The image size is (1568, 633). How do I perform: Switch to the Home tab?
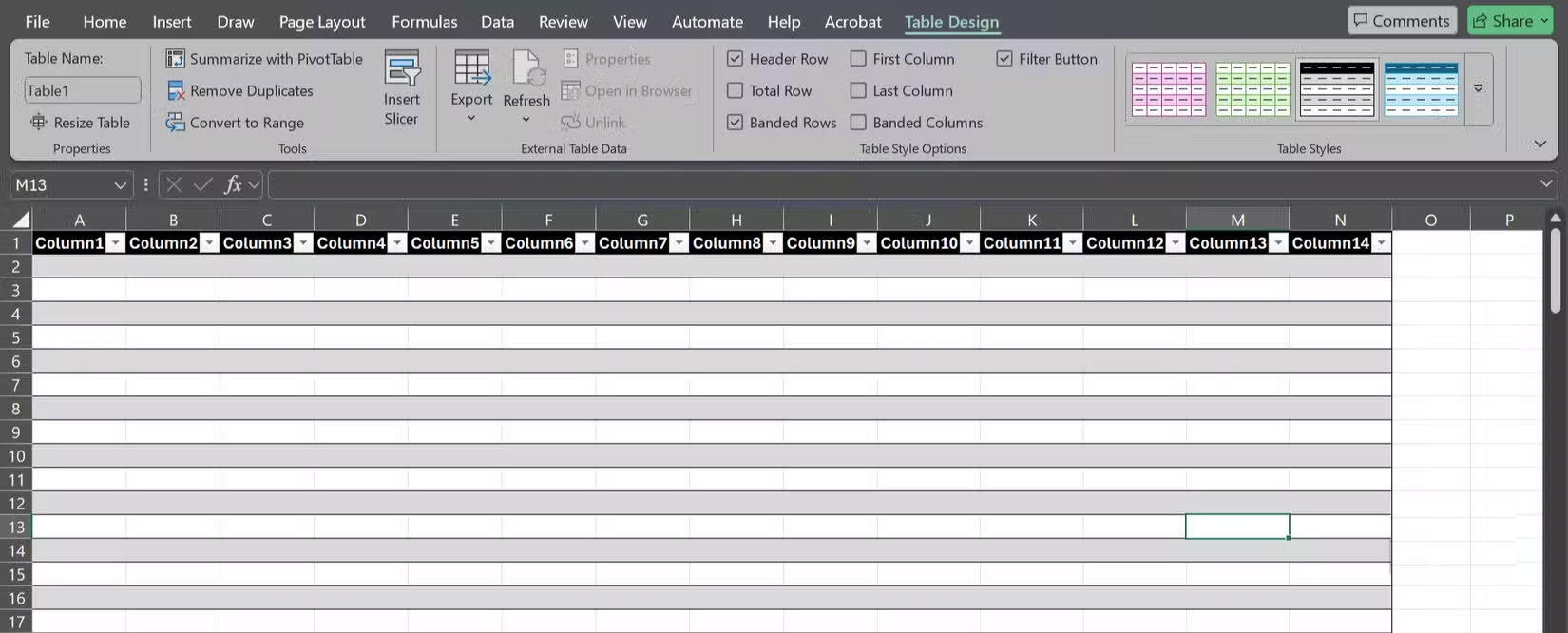(105, 21)
